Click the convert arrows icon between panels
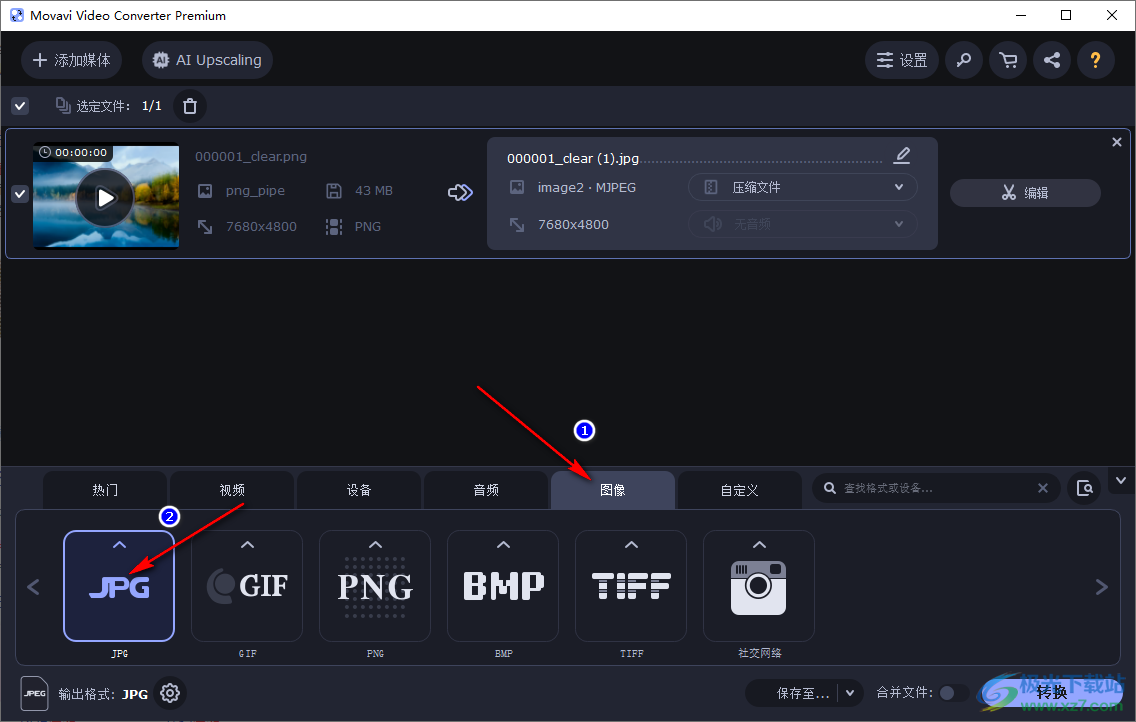1136x722 pixels. click(460, 192)
